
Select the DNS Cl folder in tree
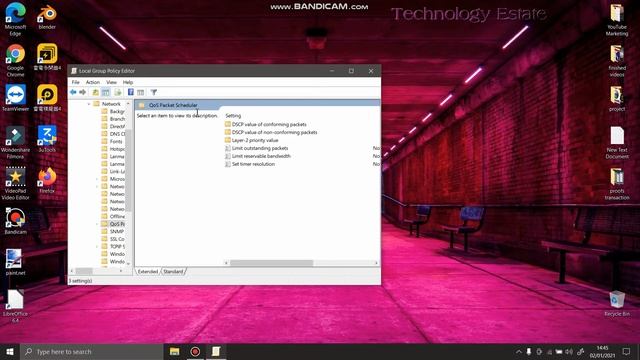click(x=113, y=134)
